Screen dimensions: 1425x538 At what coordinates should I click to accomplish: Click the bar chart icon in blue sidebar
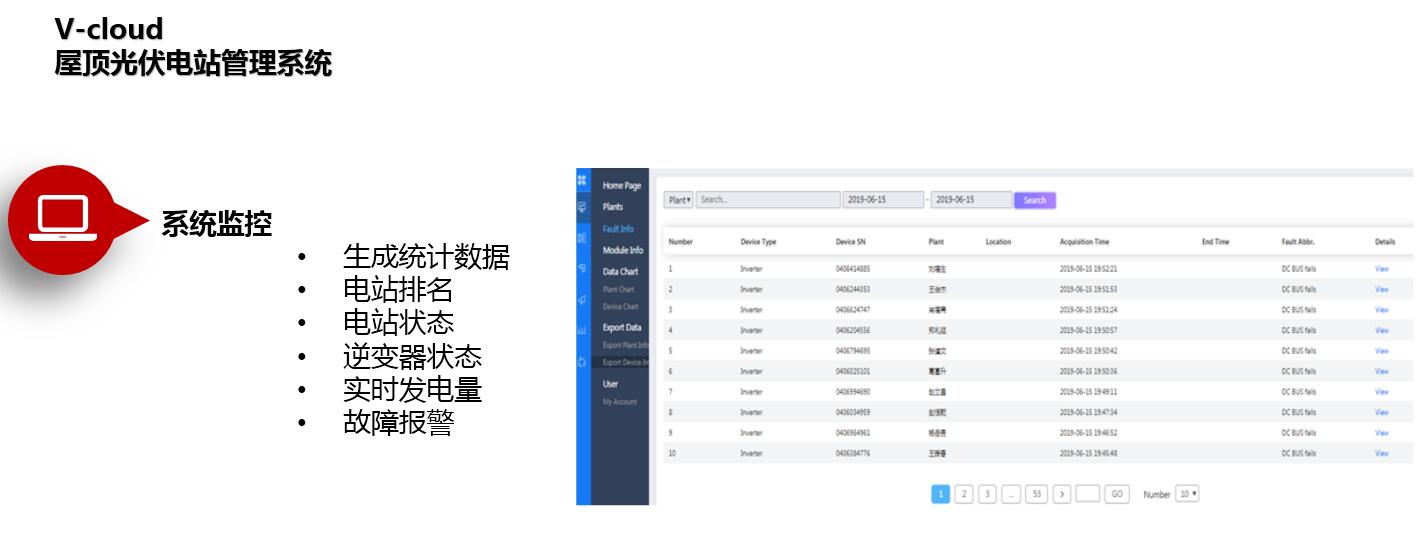(583, 330)
